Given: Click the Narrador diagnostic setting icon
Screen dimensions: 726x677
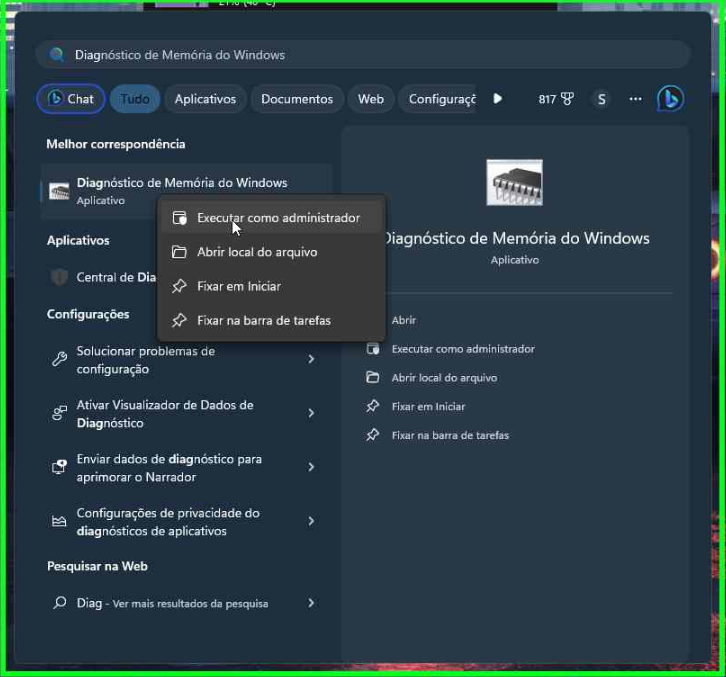Looking at the screenshot, I should (59, 467).
